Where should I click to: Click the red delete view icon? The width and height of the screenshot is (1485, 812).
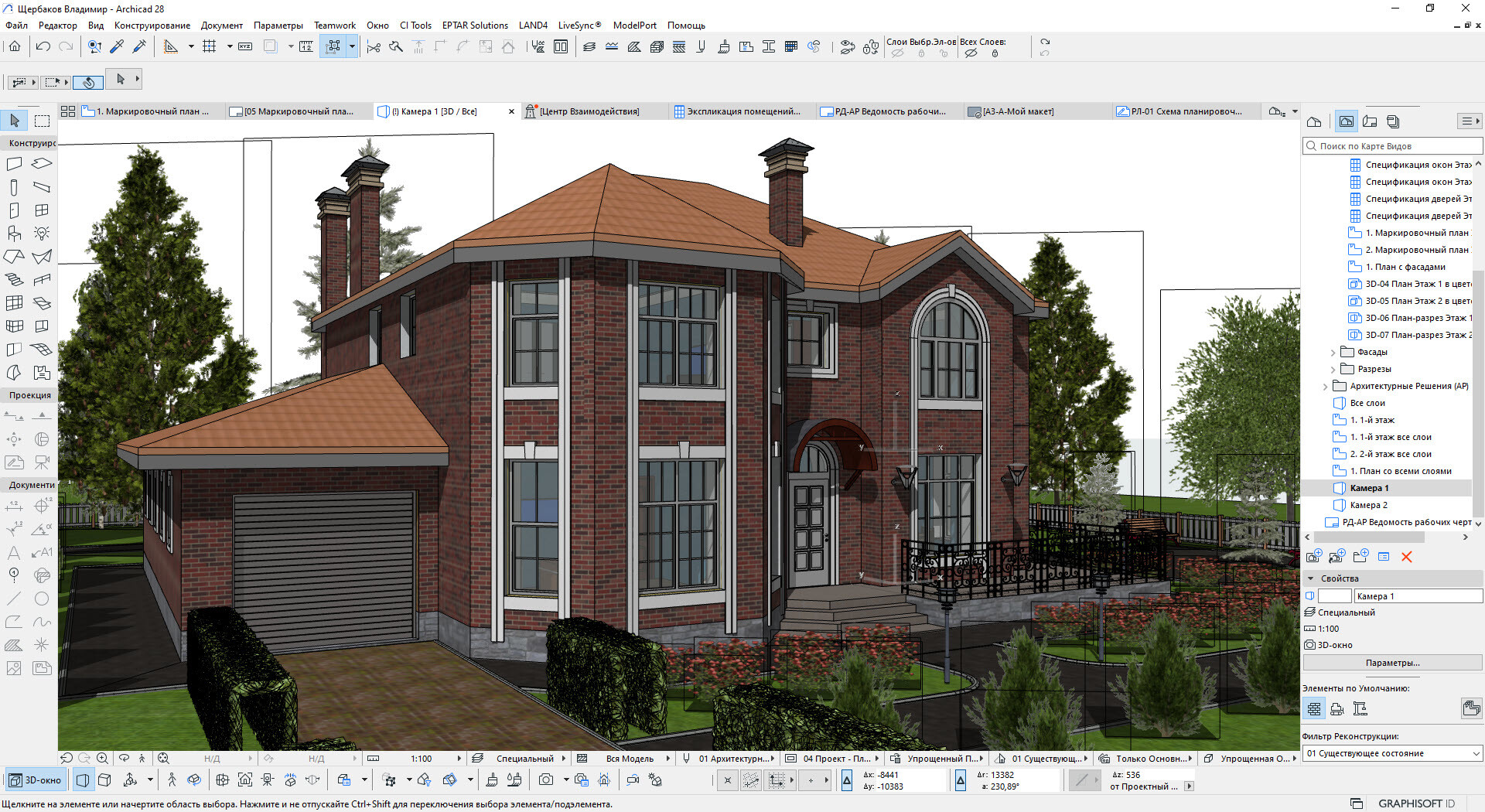(x=1406, y=557)
